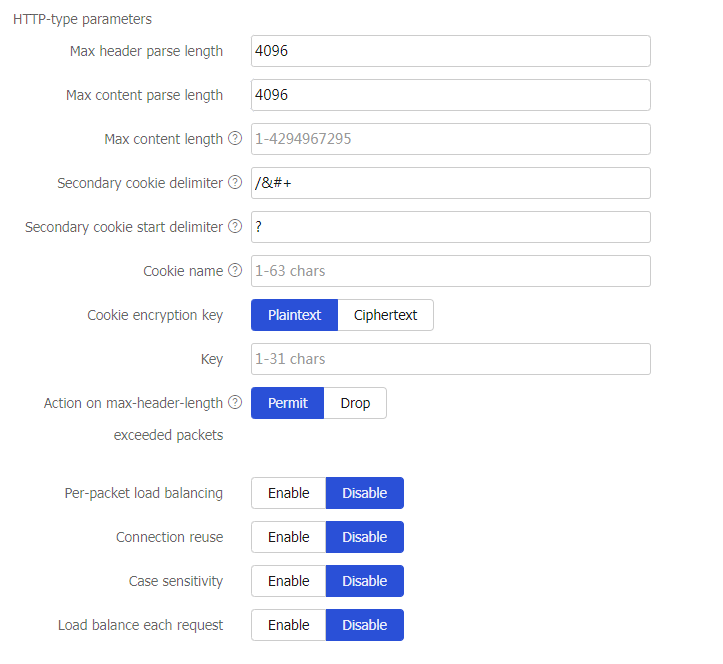Image resolution: width=723 pixels, height=664 pixels.
Task: Select Ciphertext for cookie encryption key
Action: [x=385, y=315]
